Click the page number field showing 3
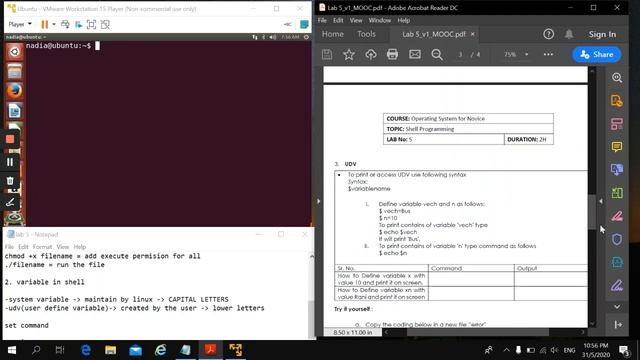This screenshot has height=360, width=640. pyautogui.click(x=460, y=54)
